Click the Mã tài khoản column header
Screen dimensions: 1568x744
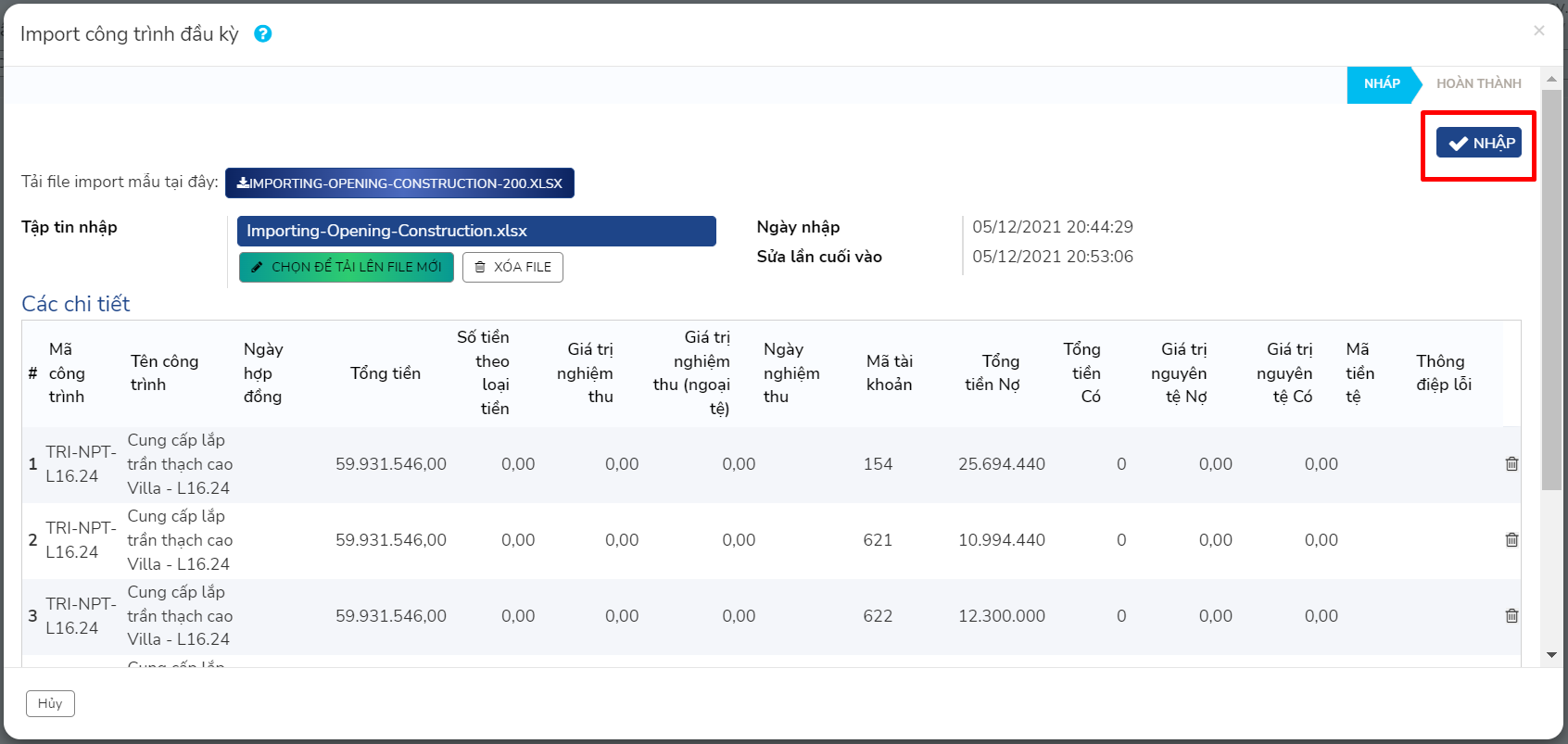click(x=890, y=372)
